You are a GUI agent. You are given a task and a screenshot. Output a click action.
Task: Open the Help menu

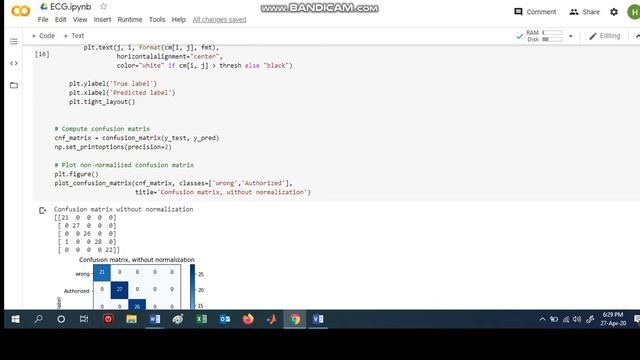178,20
